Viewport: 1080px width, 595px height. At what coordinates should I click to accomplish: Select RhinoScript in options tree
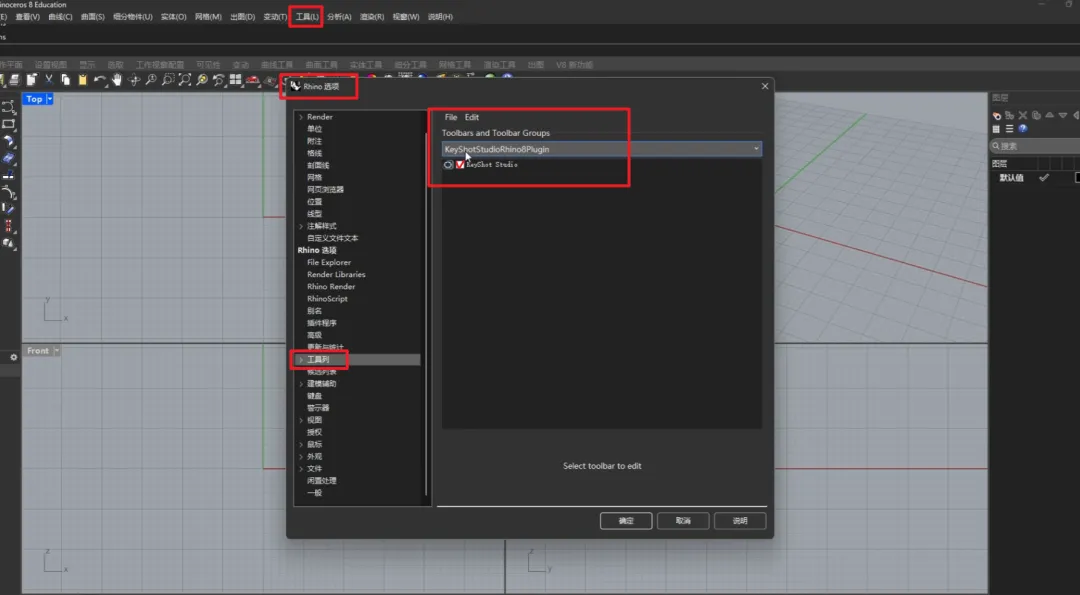pos(327,299)
